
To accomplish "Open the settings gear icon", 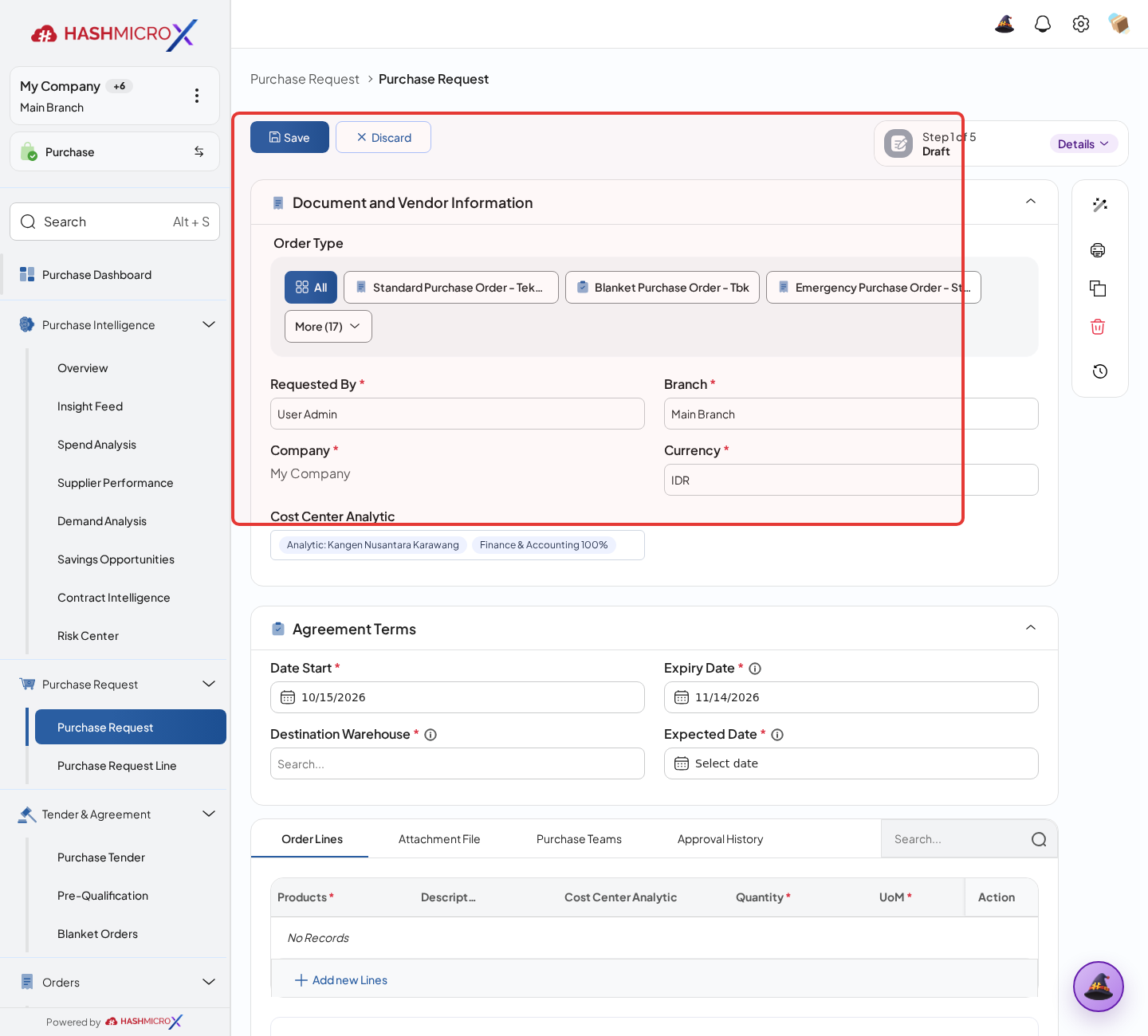I will click(1081, 24).
